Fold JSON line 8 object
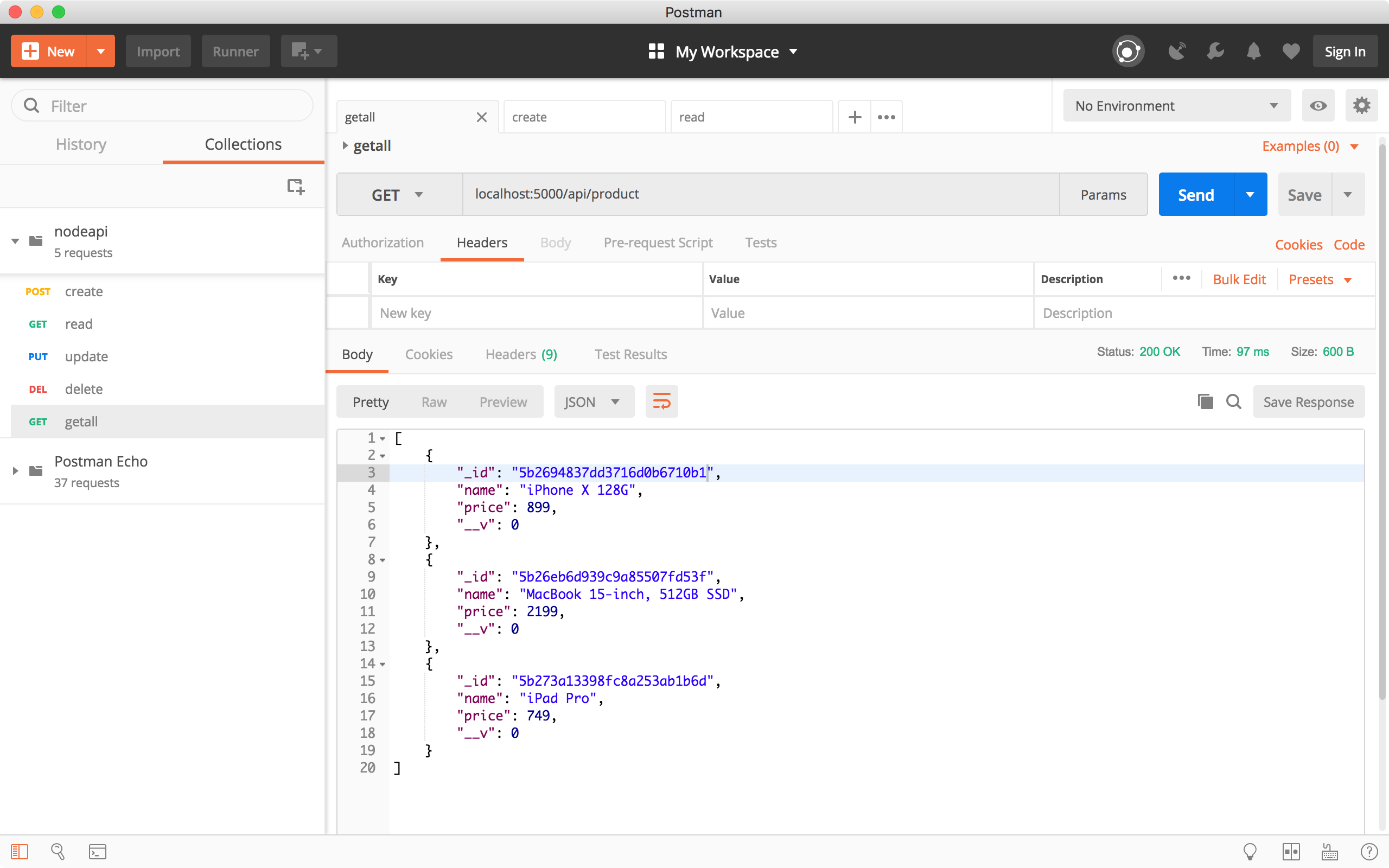The image size is (1389, 868). 383,560
